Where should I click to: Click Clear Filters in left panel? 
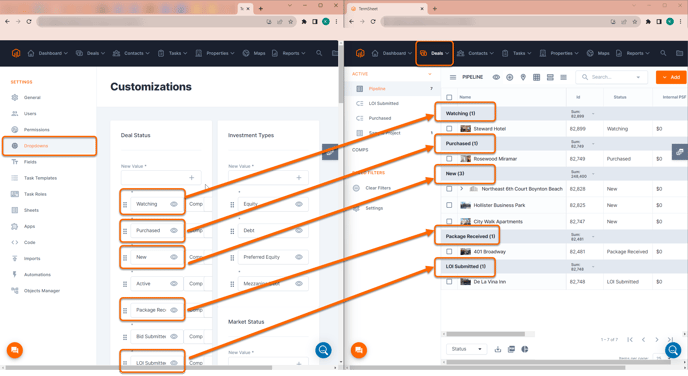point(378,188)
